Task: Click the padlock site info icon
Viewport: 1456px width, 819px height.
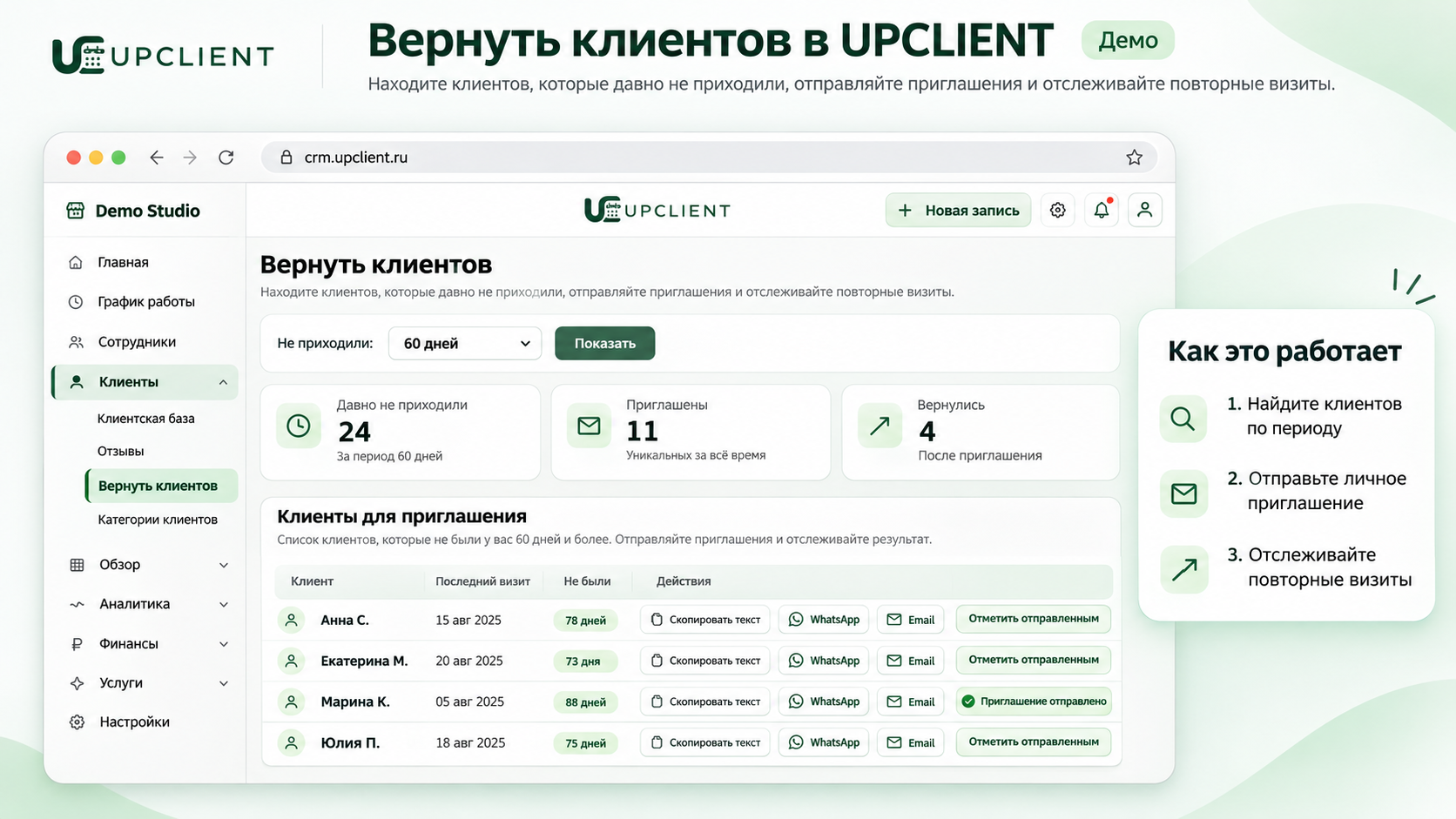Action: click(286, 158)
